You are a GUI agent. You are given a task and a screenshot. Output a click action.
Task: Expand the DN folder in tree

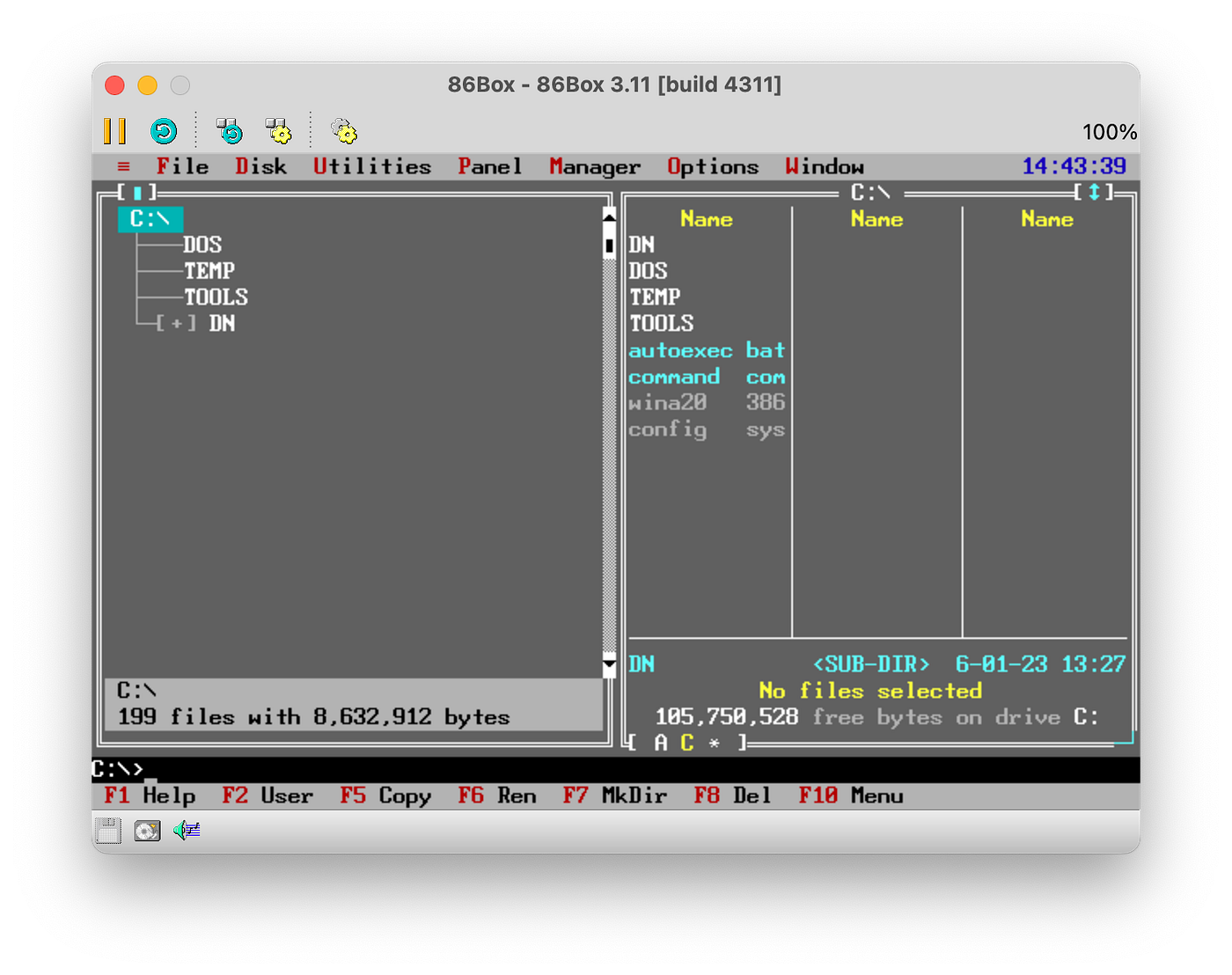click(177, 323)
